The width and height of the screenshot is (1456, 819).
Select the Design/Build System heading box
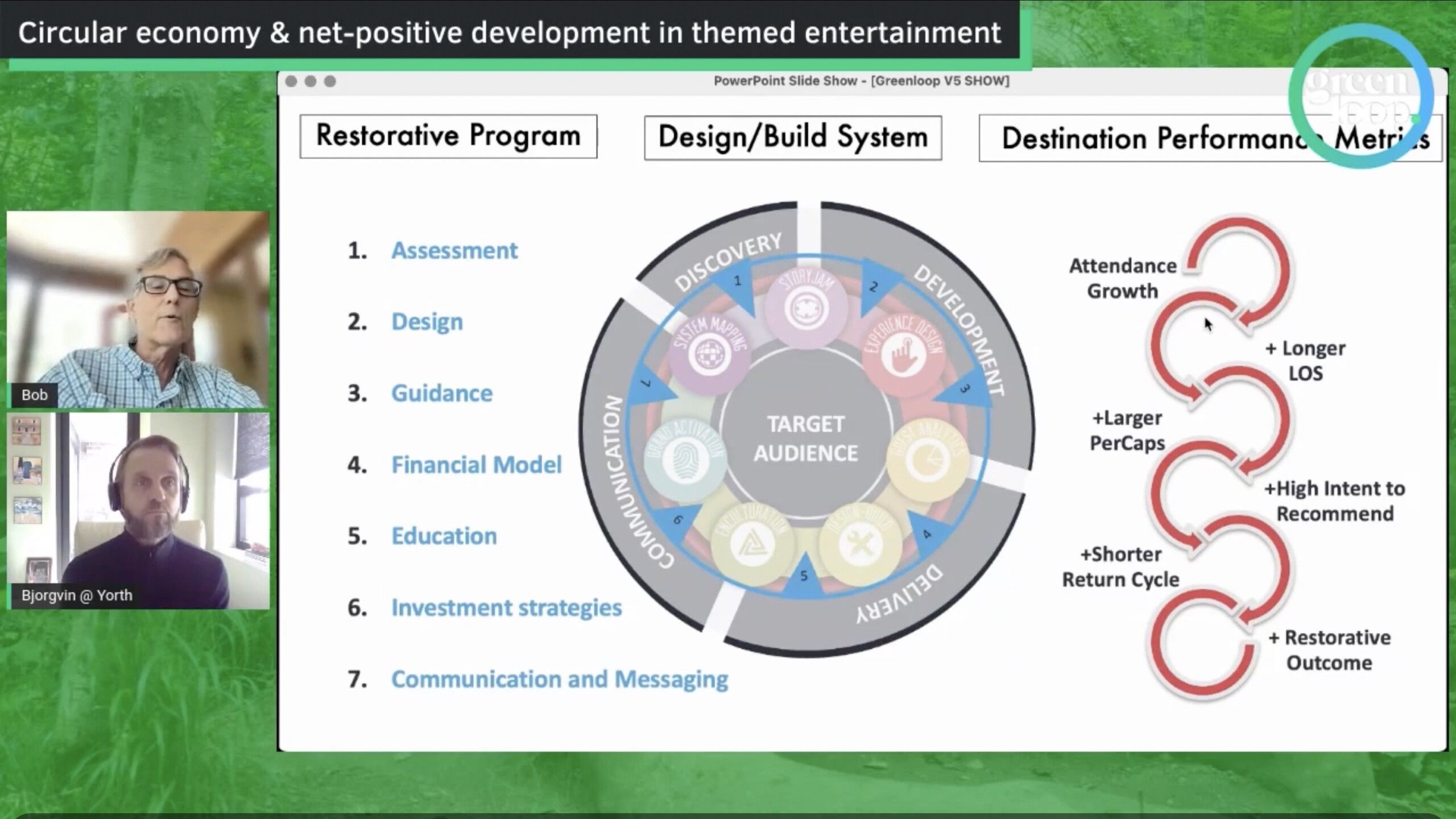pos(793,138)
